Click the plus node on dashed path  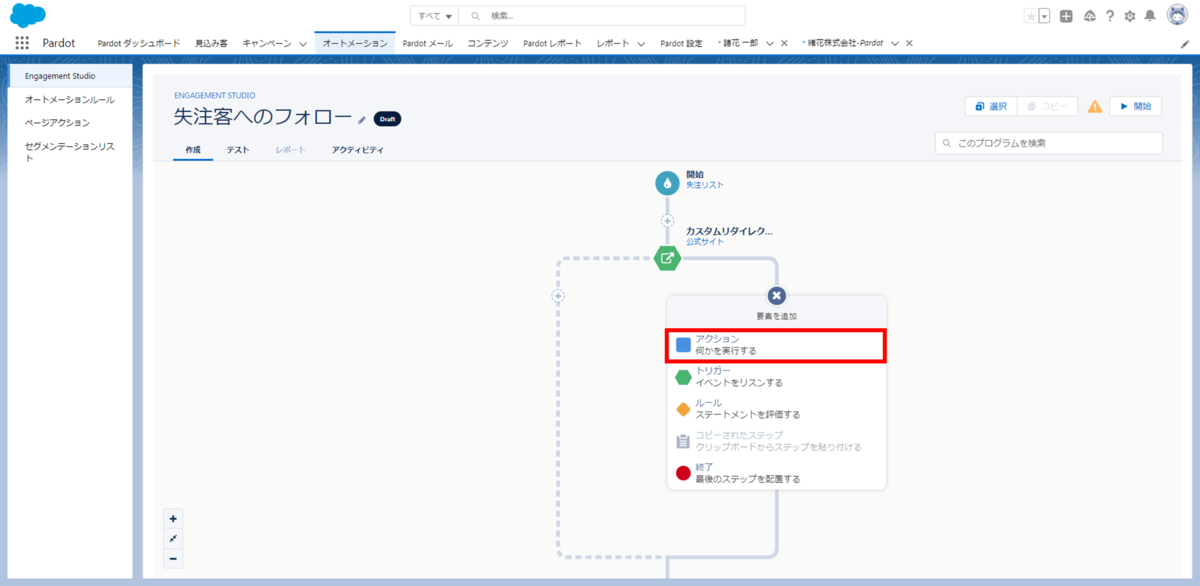[558, 296]
